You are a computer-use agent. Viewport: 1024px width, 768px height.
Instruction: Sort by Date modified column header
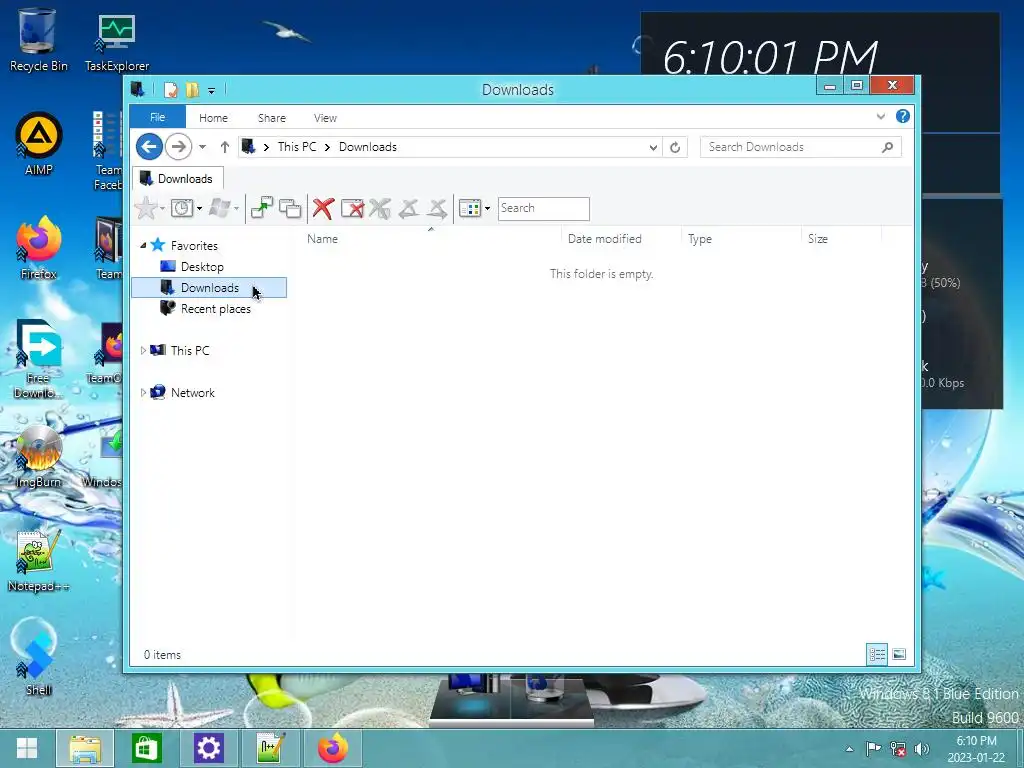621,238
